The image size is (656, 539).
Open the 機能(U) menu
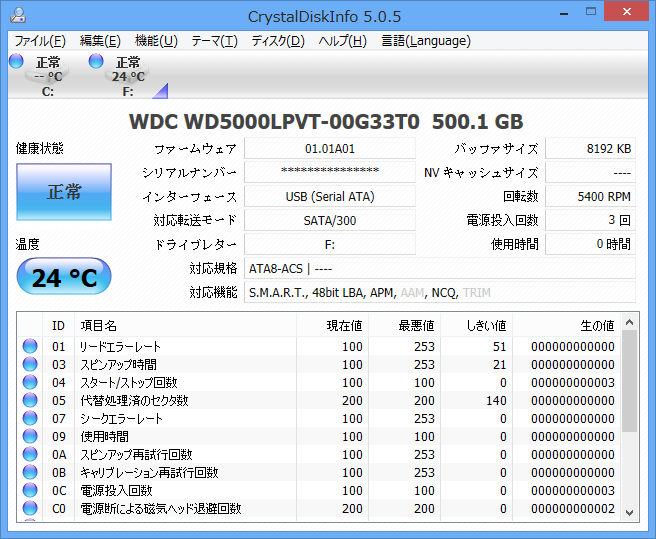tap(156, 41)
